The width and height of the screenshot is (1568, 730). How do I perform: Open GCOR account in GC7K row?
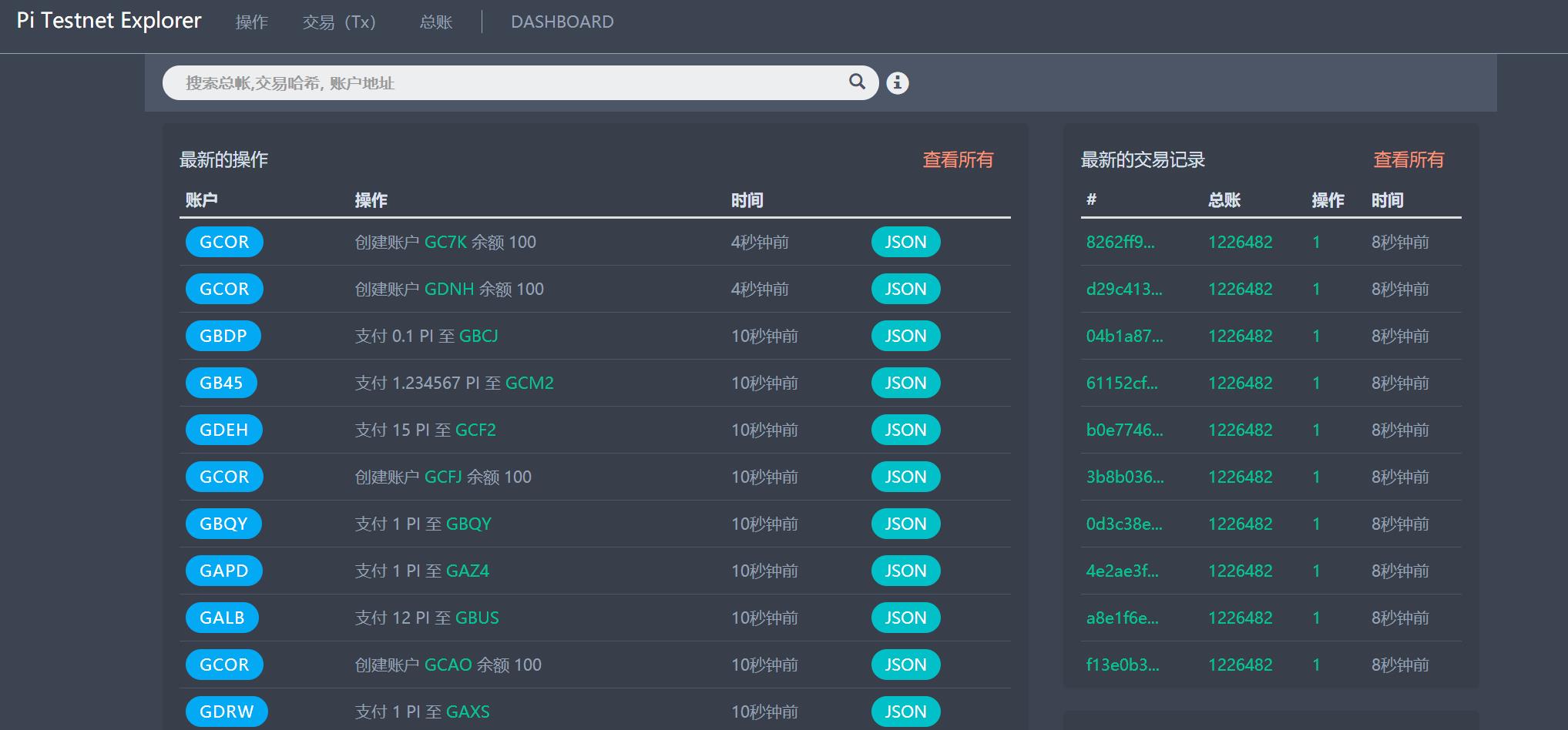click(224, 242)
